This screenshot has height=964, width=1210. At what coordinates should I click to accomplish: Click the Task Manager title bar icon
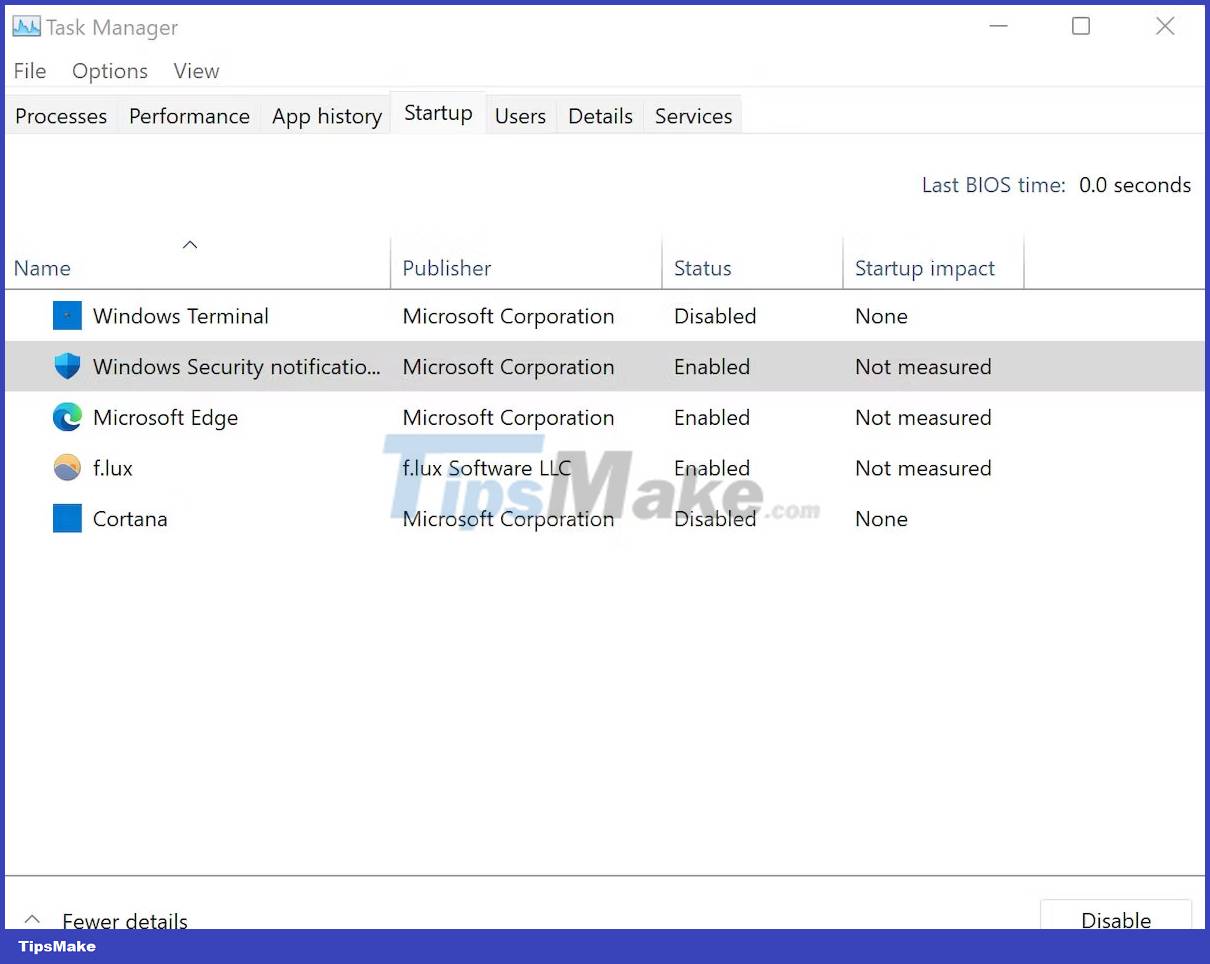point(26,27)
